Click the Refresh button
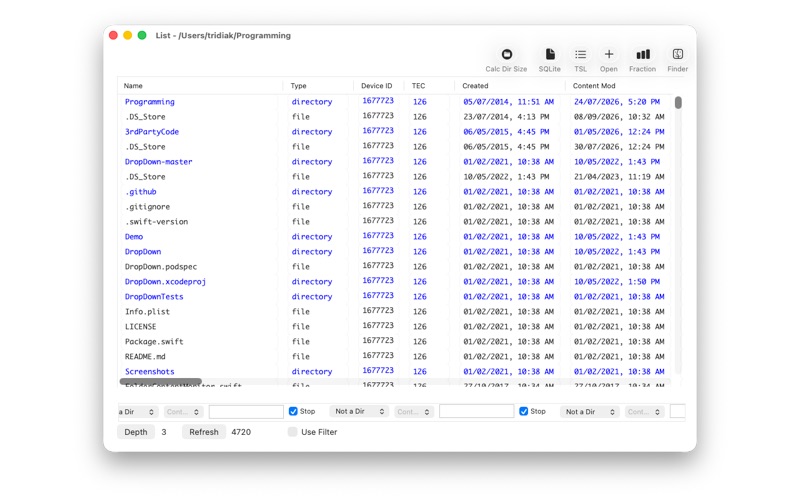 pyautogui.click(x=204, y=432)
